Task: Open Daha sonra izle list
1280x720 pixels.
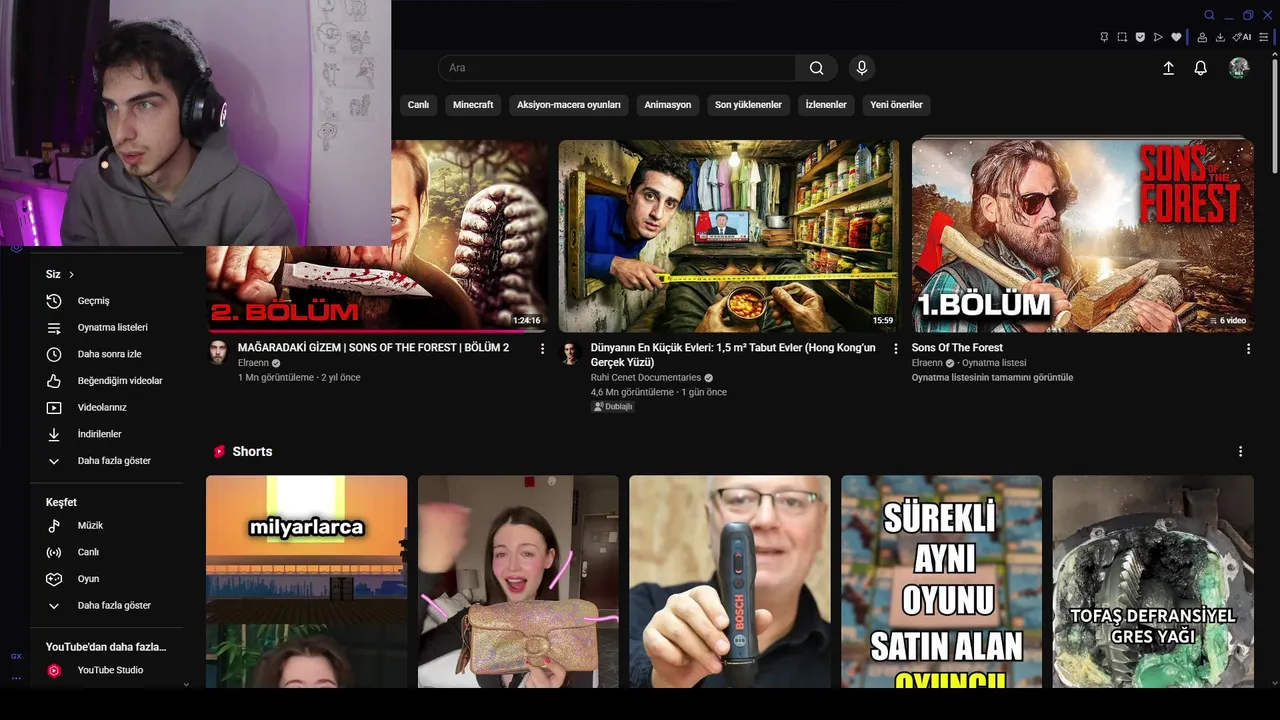Action: pos(107,354)
